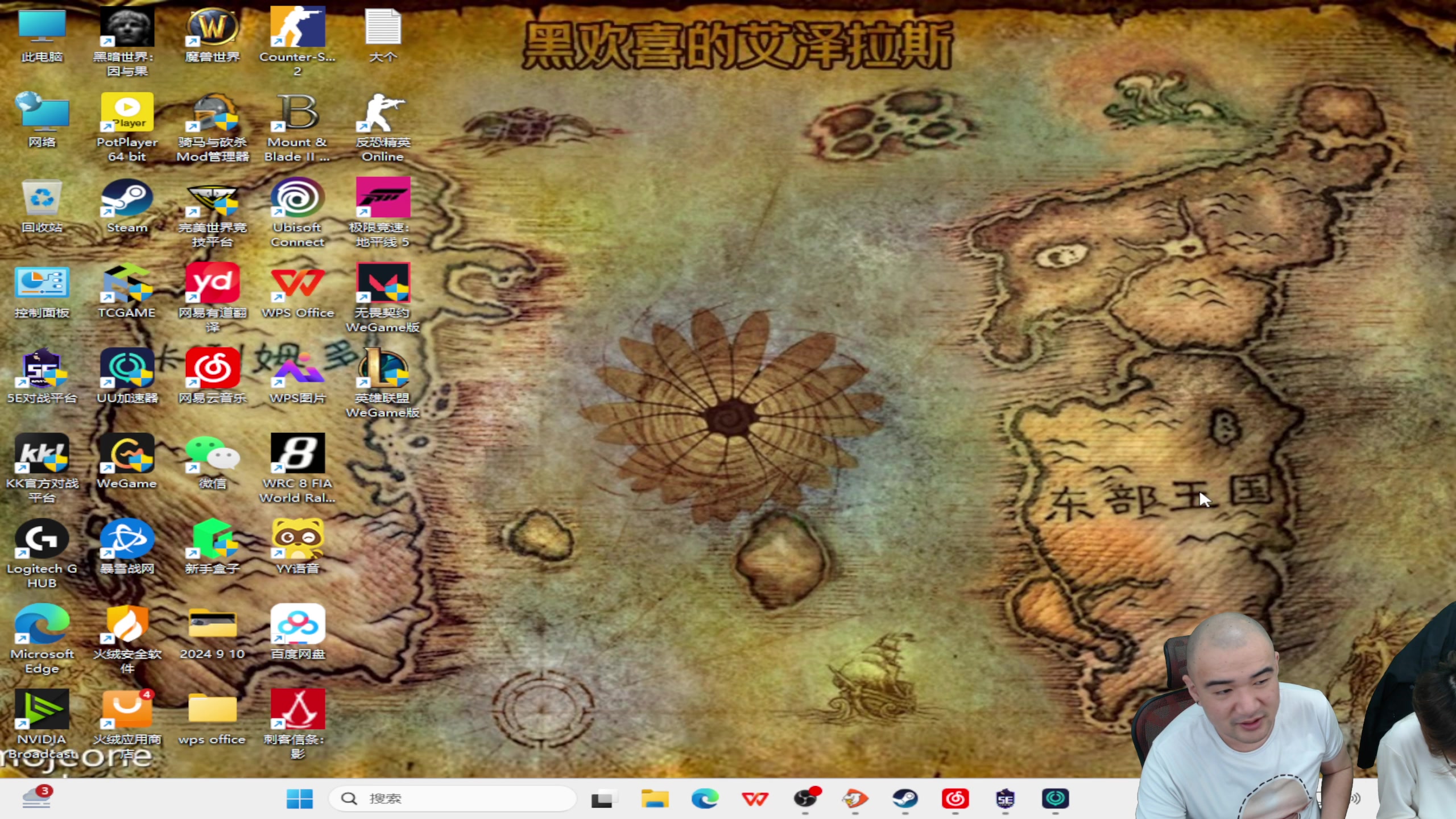Select the 5E对战平台 desktop shortcut
The height and width of the screenshot is (819, 1456).
42,377
